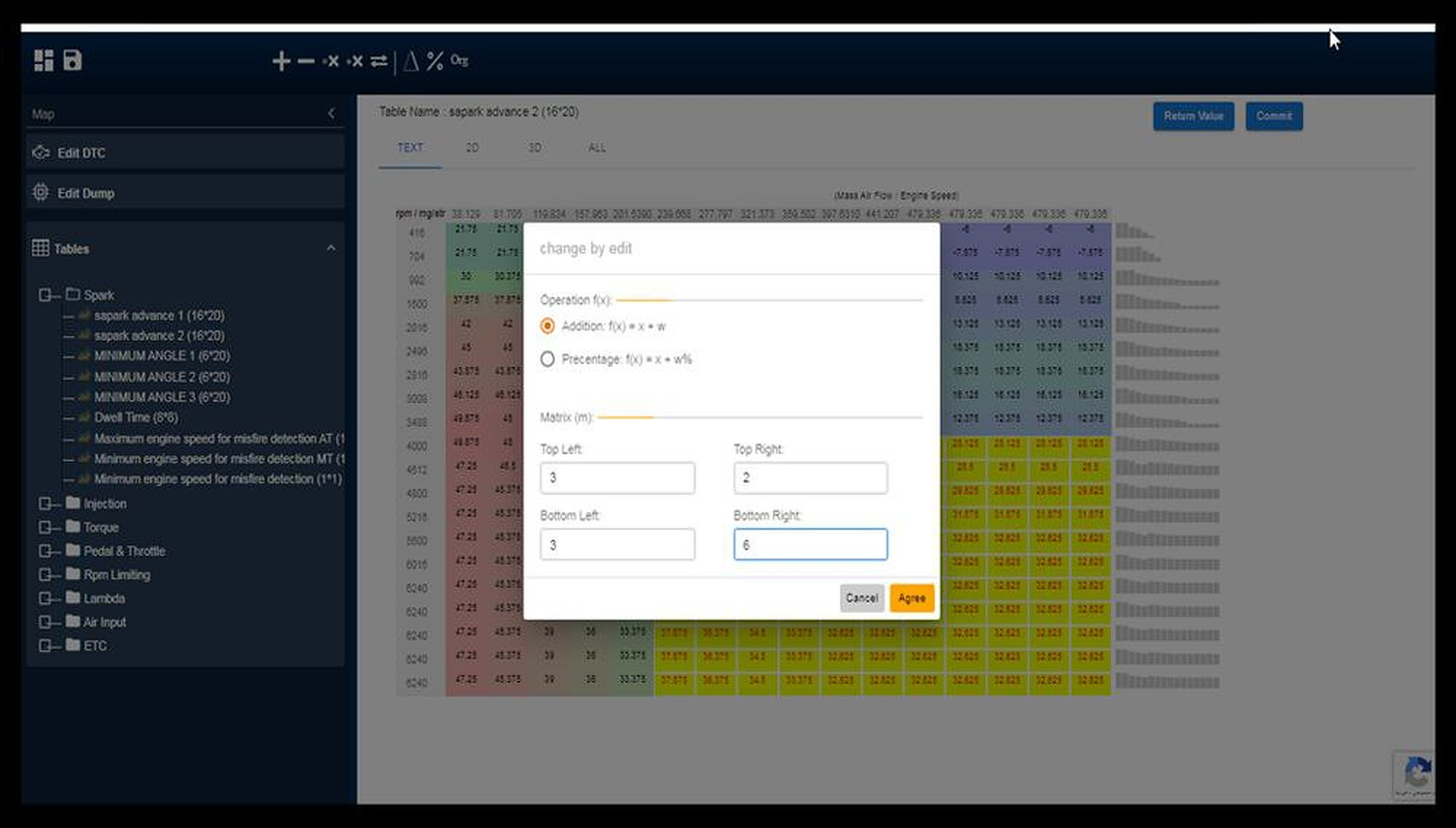Click the plus add-value toolbar icon
The width and height of the screenshot is (1456, 828).
[281, 61]
